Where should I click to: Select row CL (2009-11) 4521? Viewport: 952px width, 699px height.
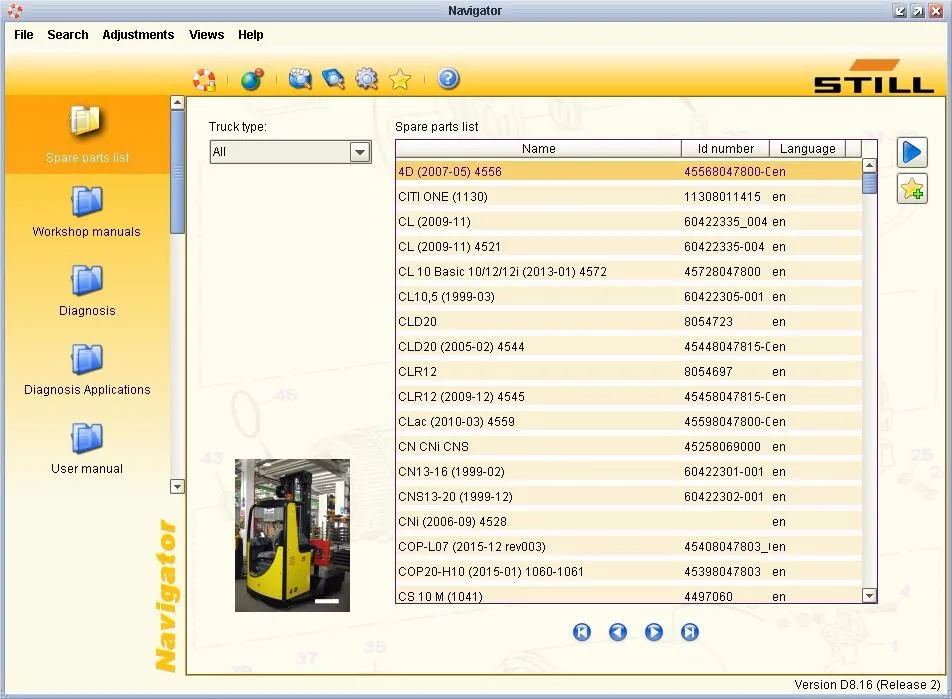tap(628, 247)
